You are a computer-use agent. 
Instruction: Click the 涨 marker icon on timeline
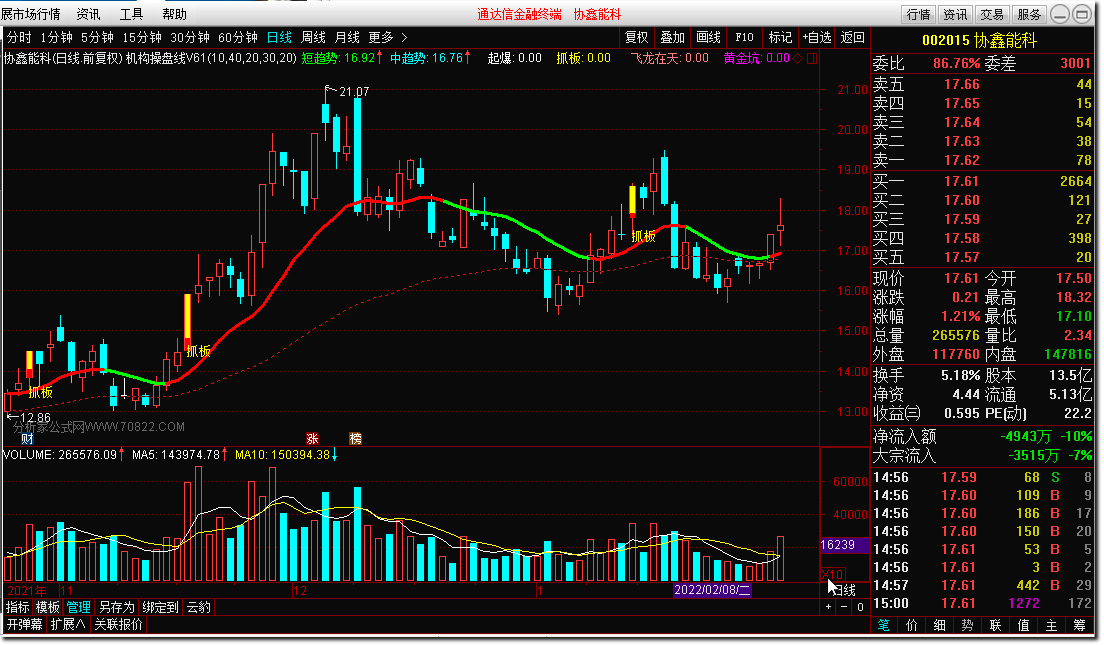[313, 439]
